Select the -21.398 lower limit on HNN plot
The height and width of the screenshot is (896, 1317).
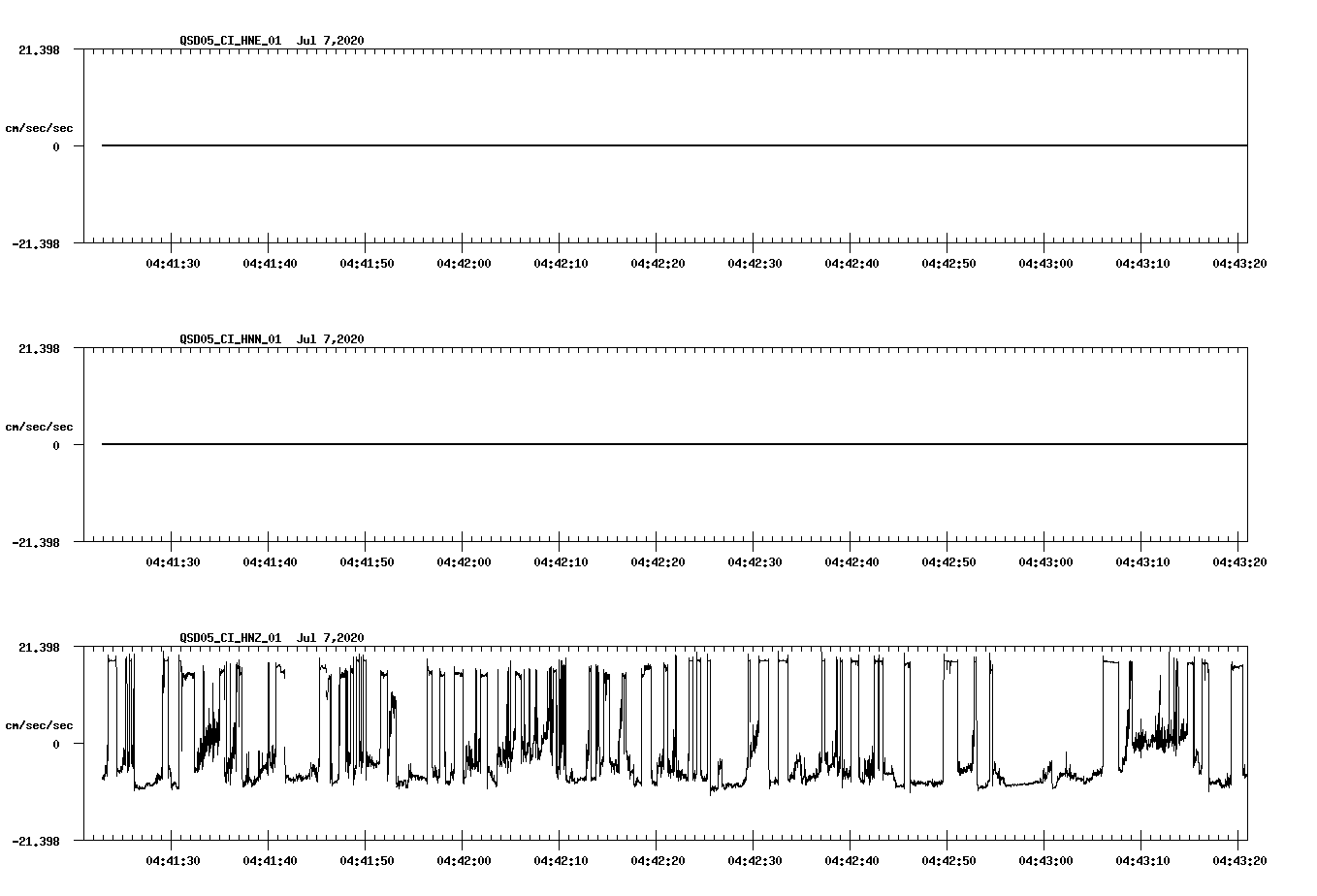pyautogui.click(x=35, y=542)
